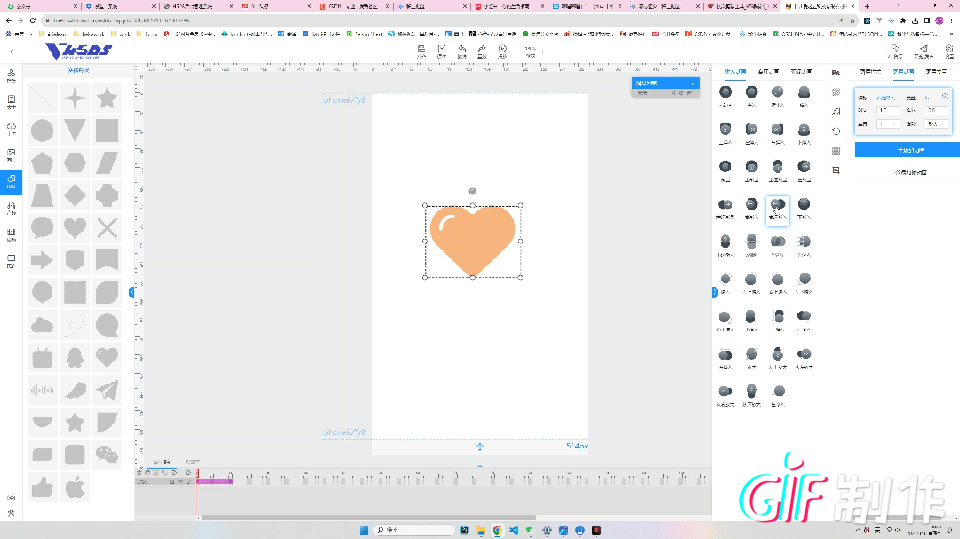
Task: Select the serrated stamp square shape
Action: [75, 293]
